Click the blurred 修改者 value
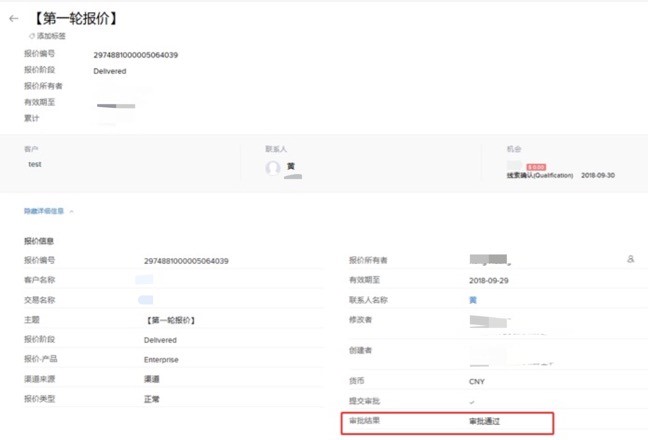The image size is (648, 440). pyautogui.click(x=488, y=321)
